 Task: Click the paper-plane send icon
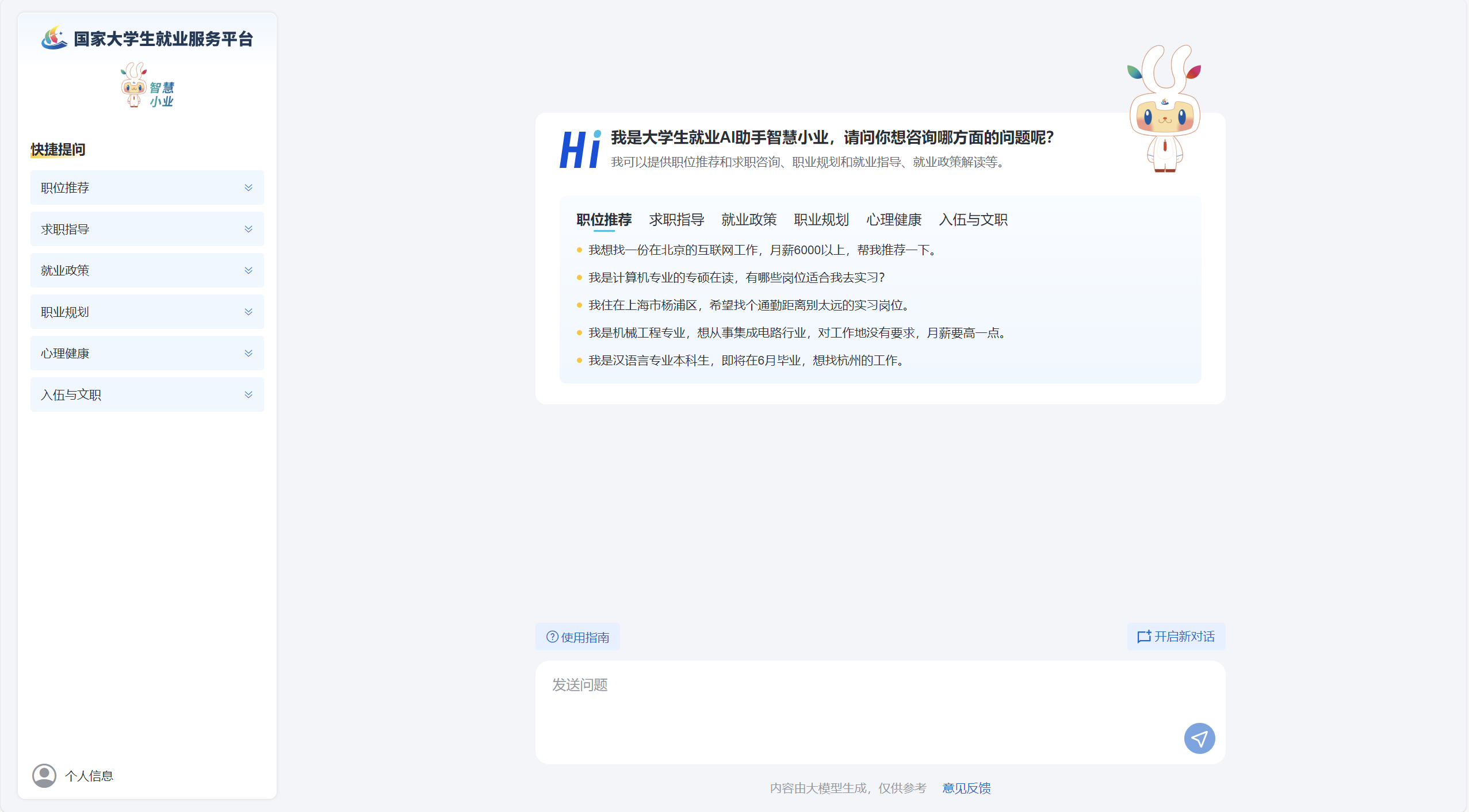pos(1199,738)
